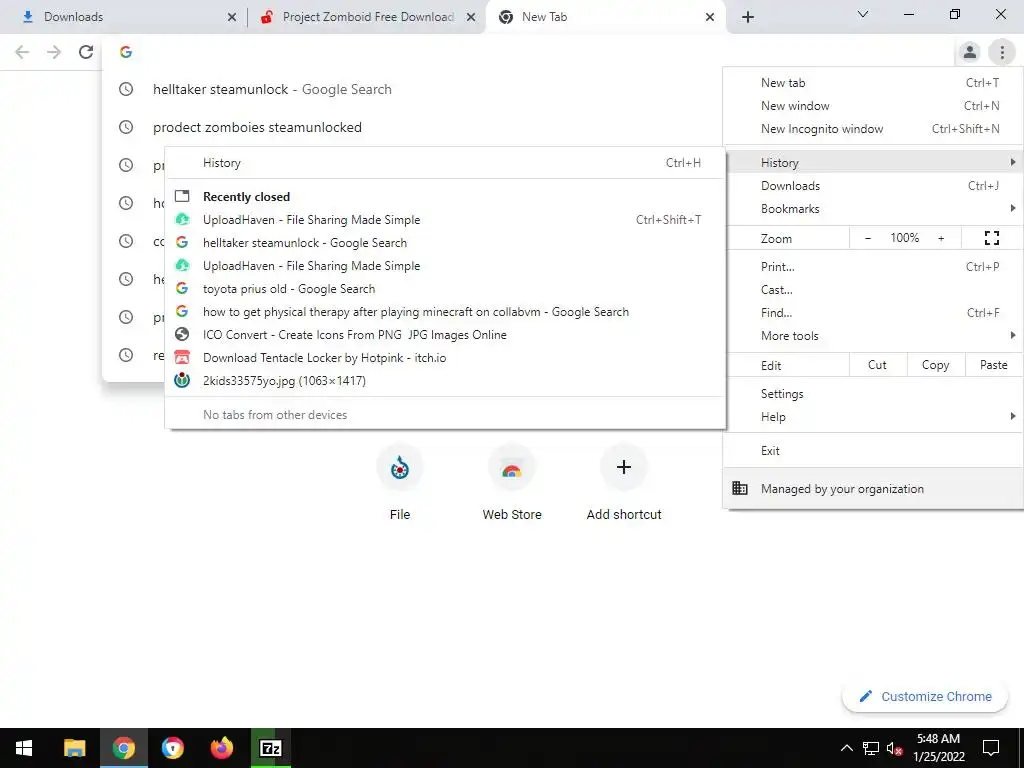Viewport: 1024px width, 768px height.
Task: Click the muted volume tray icon
Action: coord(894,748)
